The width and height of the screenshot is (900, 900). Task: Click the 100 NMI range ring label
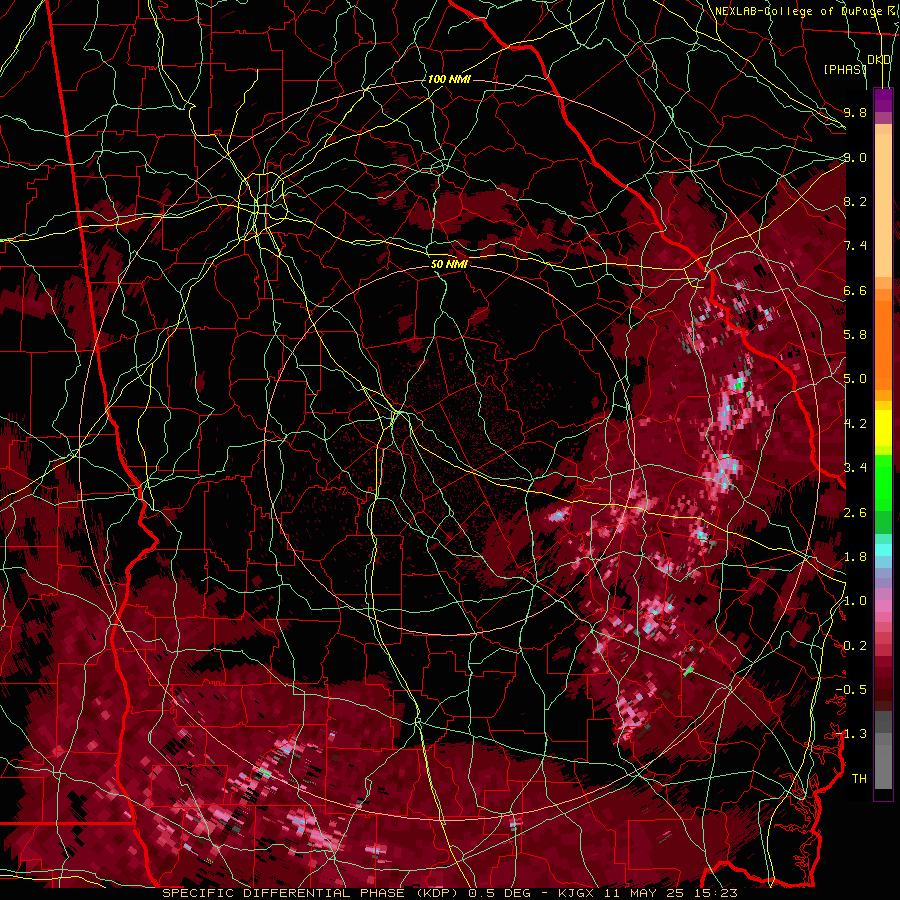[x=449, y=79]
